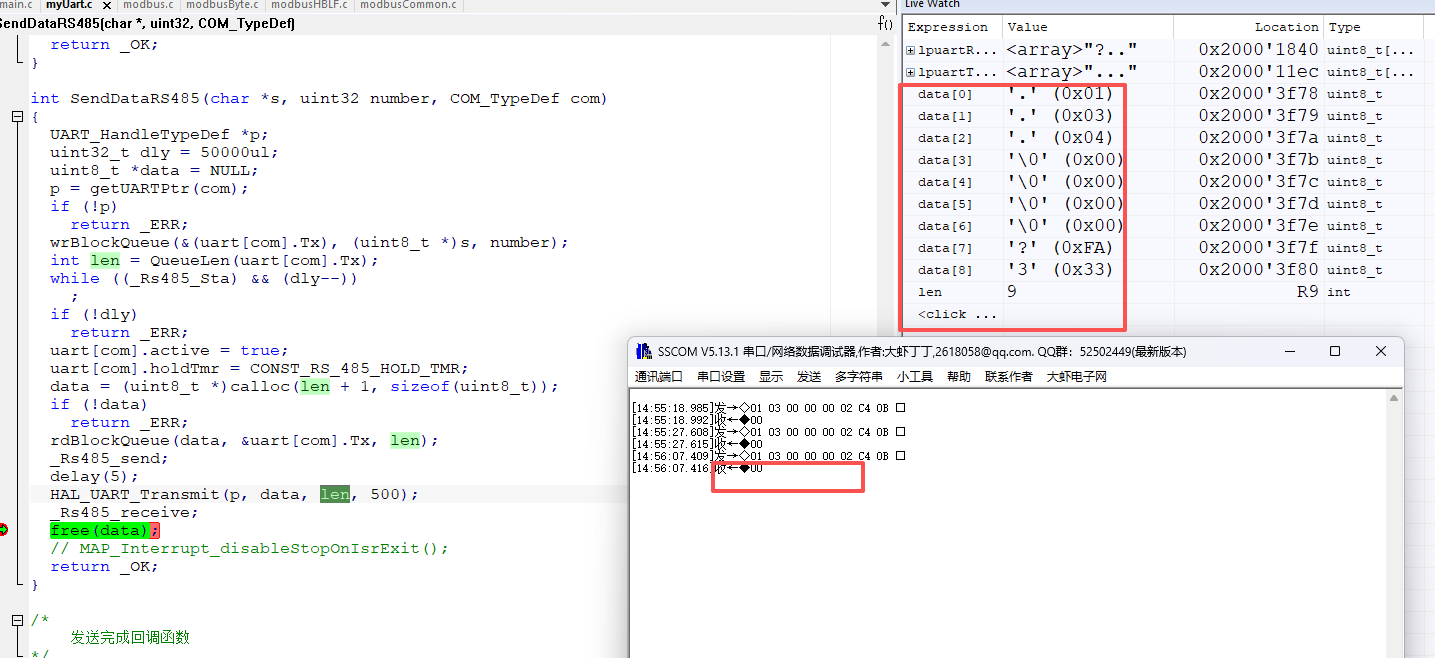Expand the lpuartR... array in Live Watch
This screenshot has width=1435, height=658.
point(910,50)
